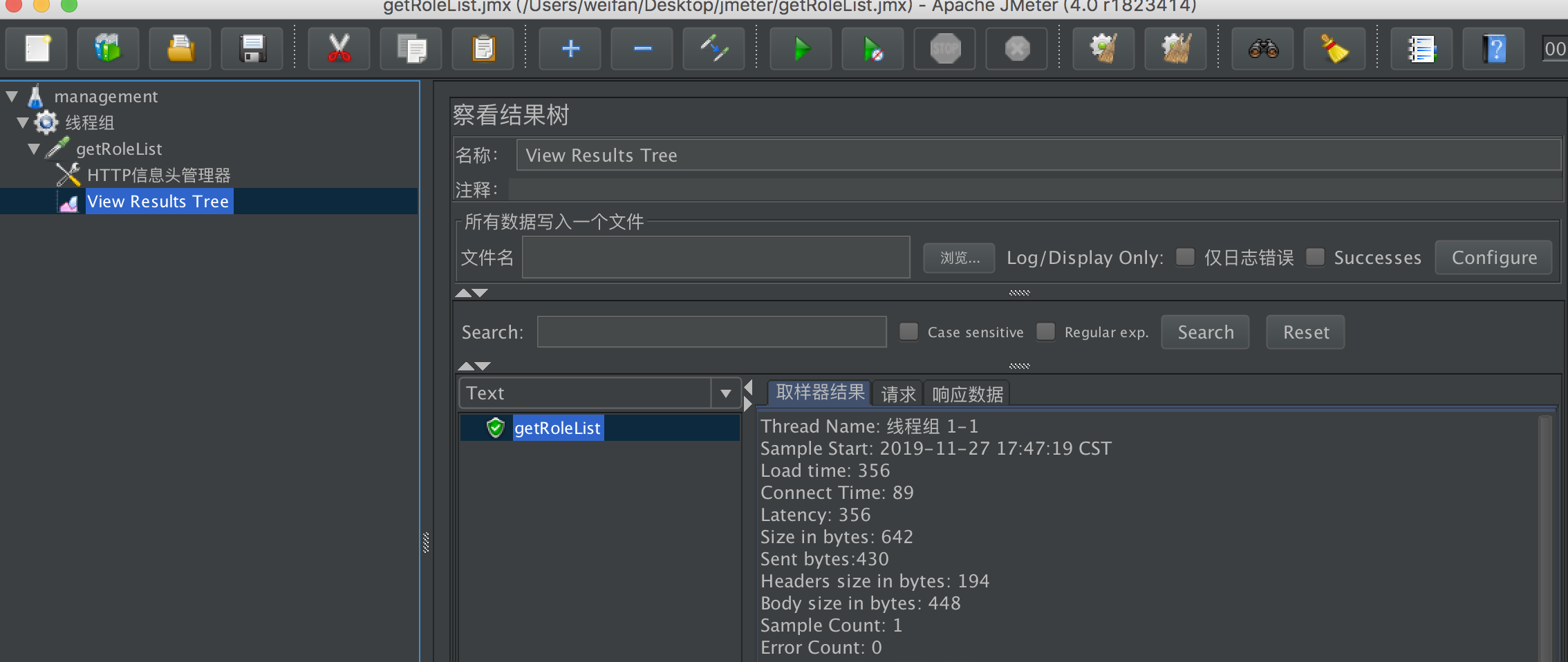Collapse all nodes with minus icon
Image resolution: width=1568 pixels, height=662 pixels.
(x=642, y=49)
